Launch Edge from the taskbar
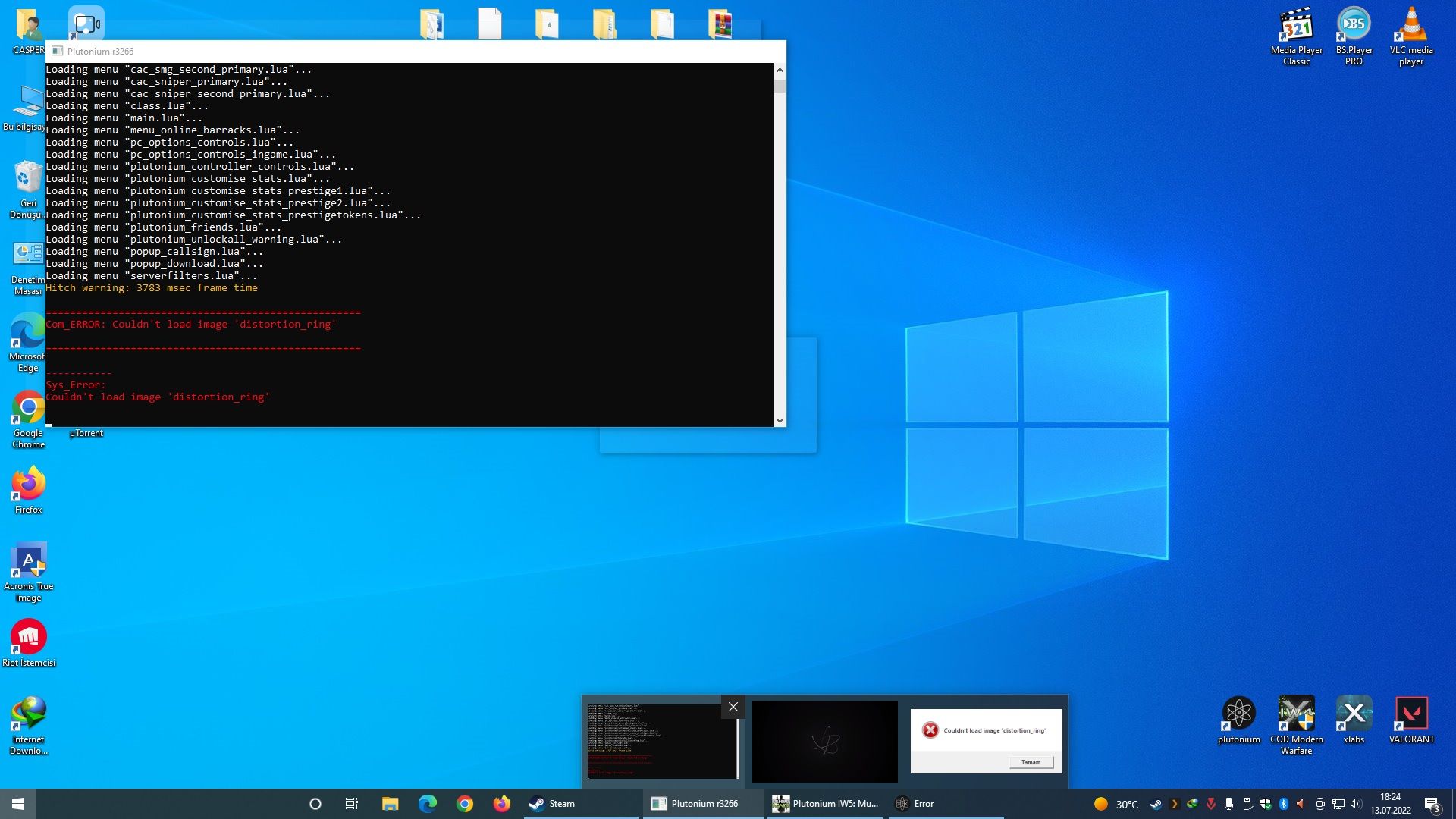This screenshot has height=819, width=1456. [428, 804]
